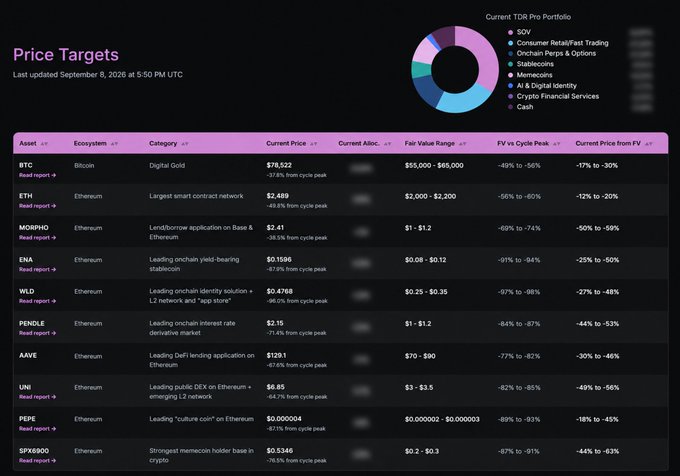Click AAVE fair value $70 - $90

pyautogui.click(x=420, y=356)
